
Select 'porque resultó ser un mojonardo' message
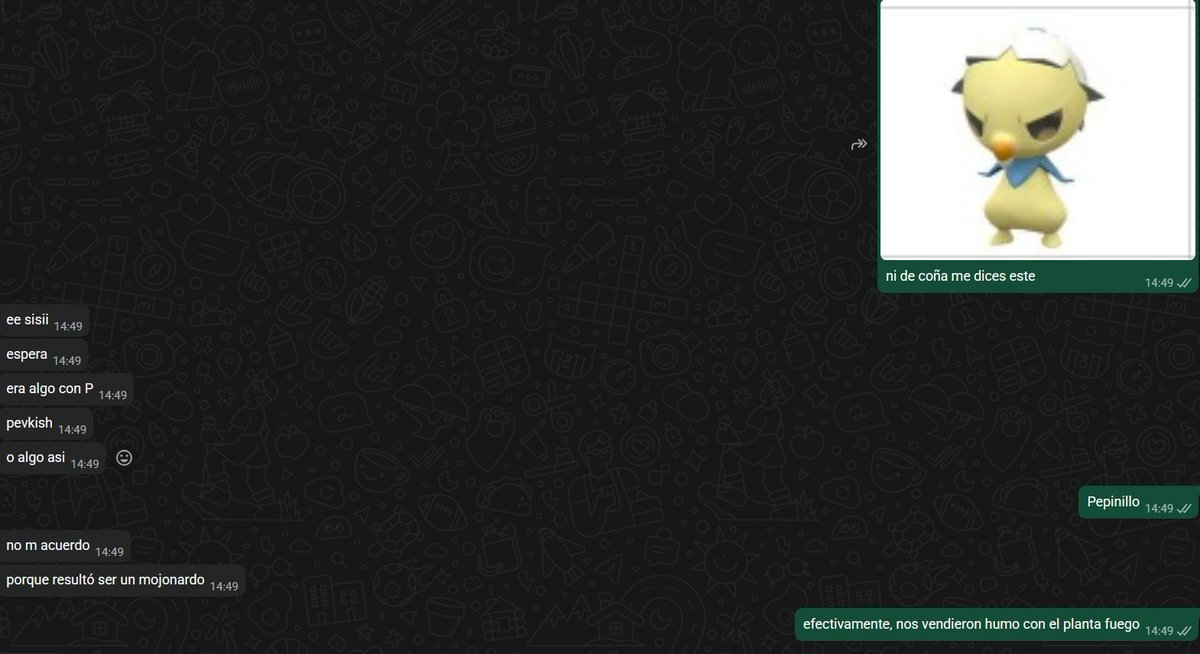pyautogui.click(x=122, y=580)
